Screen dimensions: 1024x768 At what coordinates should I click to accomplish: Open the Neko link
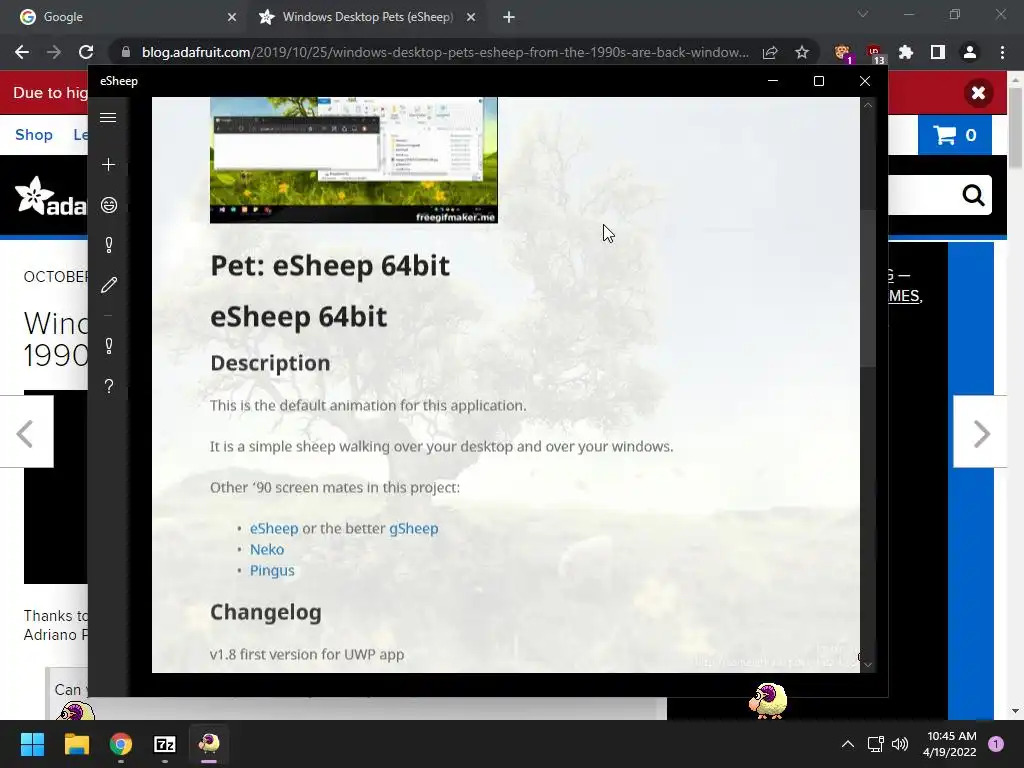tap(266, 549)
